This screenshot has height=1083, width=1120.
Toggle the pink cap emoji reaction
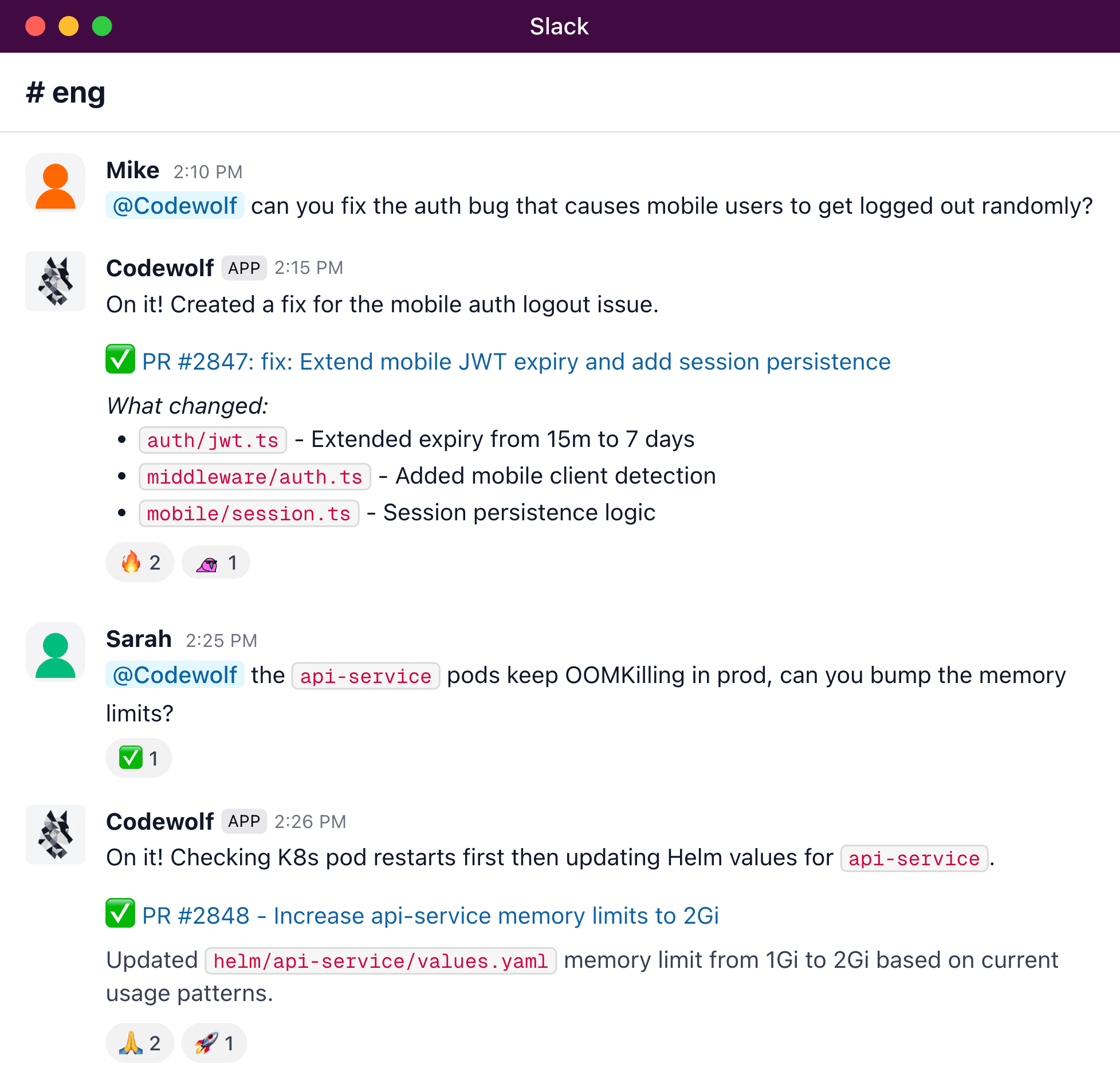click(x=215, y=563)
